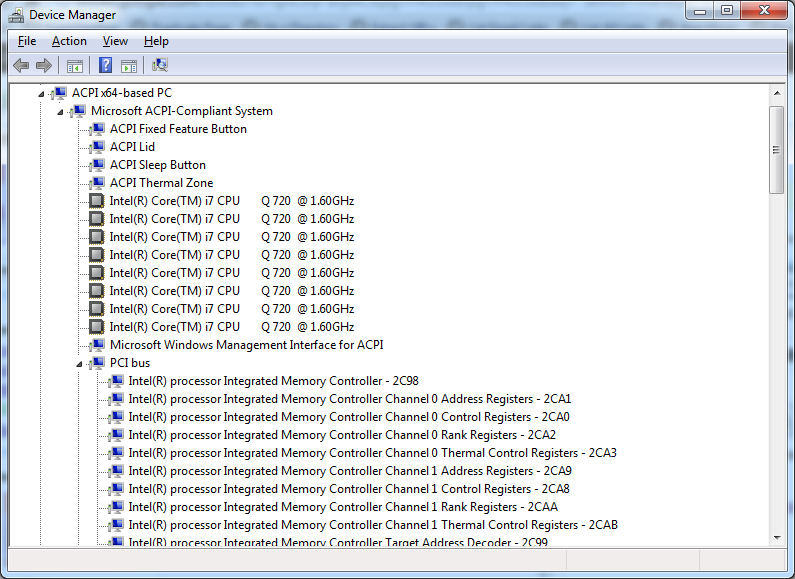
Task: Select Integrated Memory Controller - 2C98 text
Action: (x=273, y=381)
